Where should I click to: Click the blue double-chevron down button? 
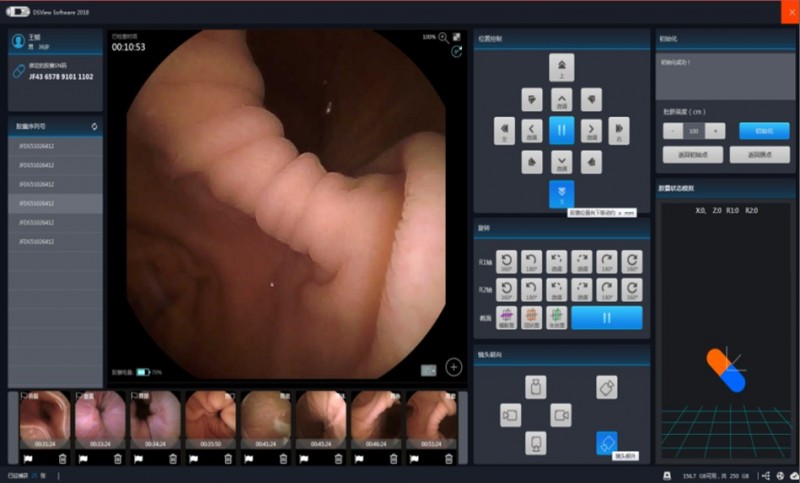[x=561, y=194]
